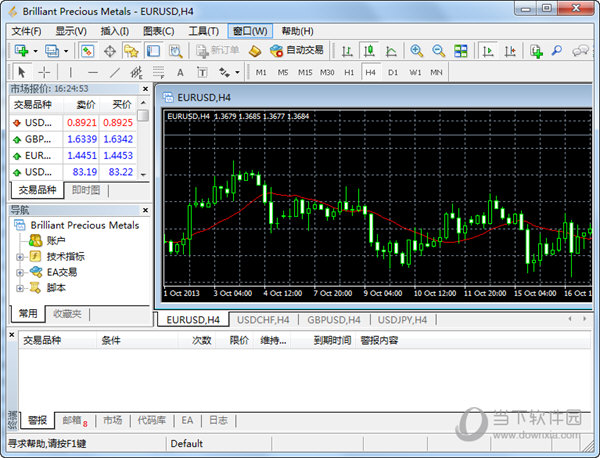Select the vertical line drawing tool

(x=70, y=72)
